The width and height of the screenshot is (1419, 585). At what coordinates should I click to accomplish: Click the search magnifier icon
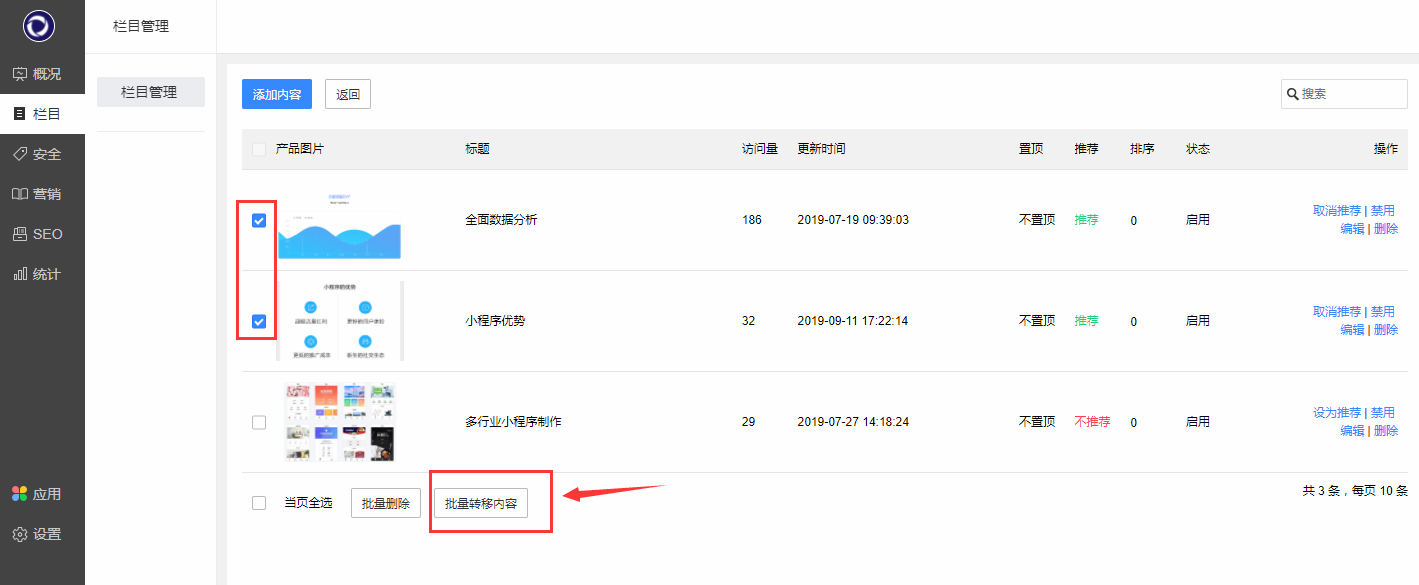[1293, 94]
